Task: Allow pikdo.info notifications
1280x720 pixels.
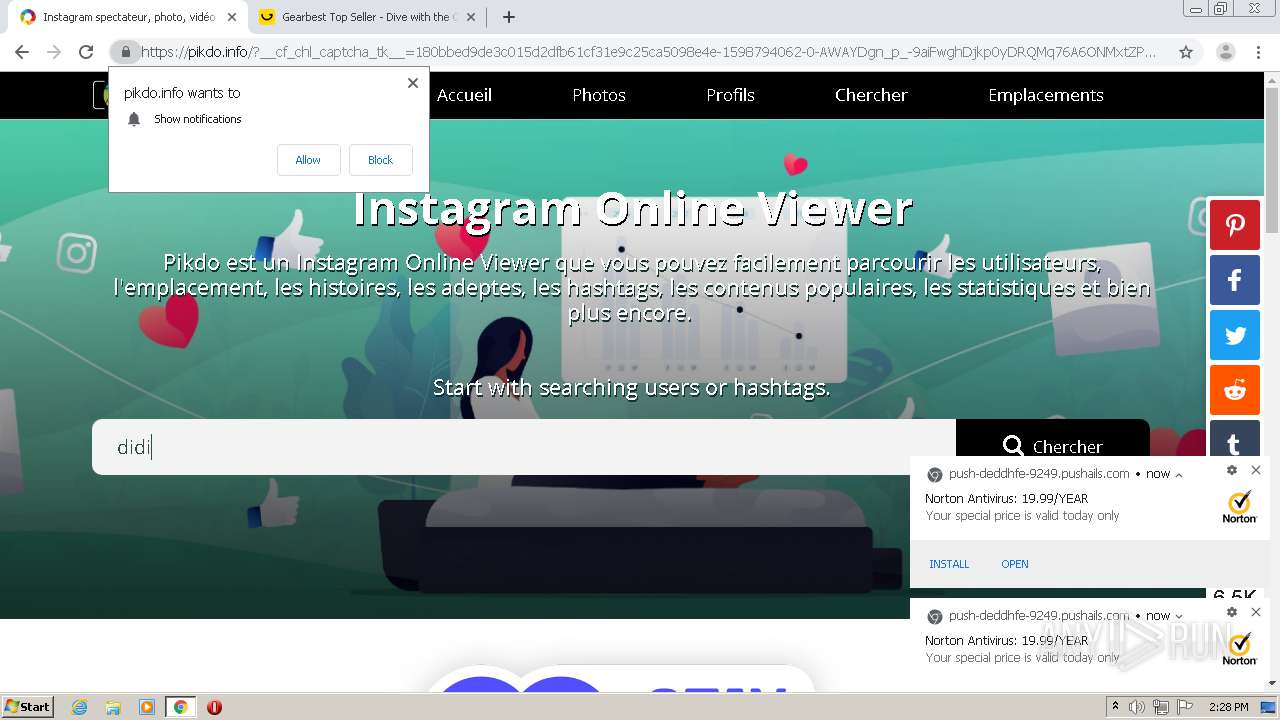Action: pos(308,160)
